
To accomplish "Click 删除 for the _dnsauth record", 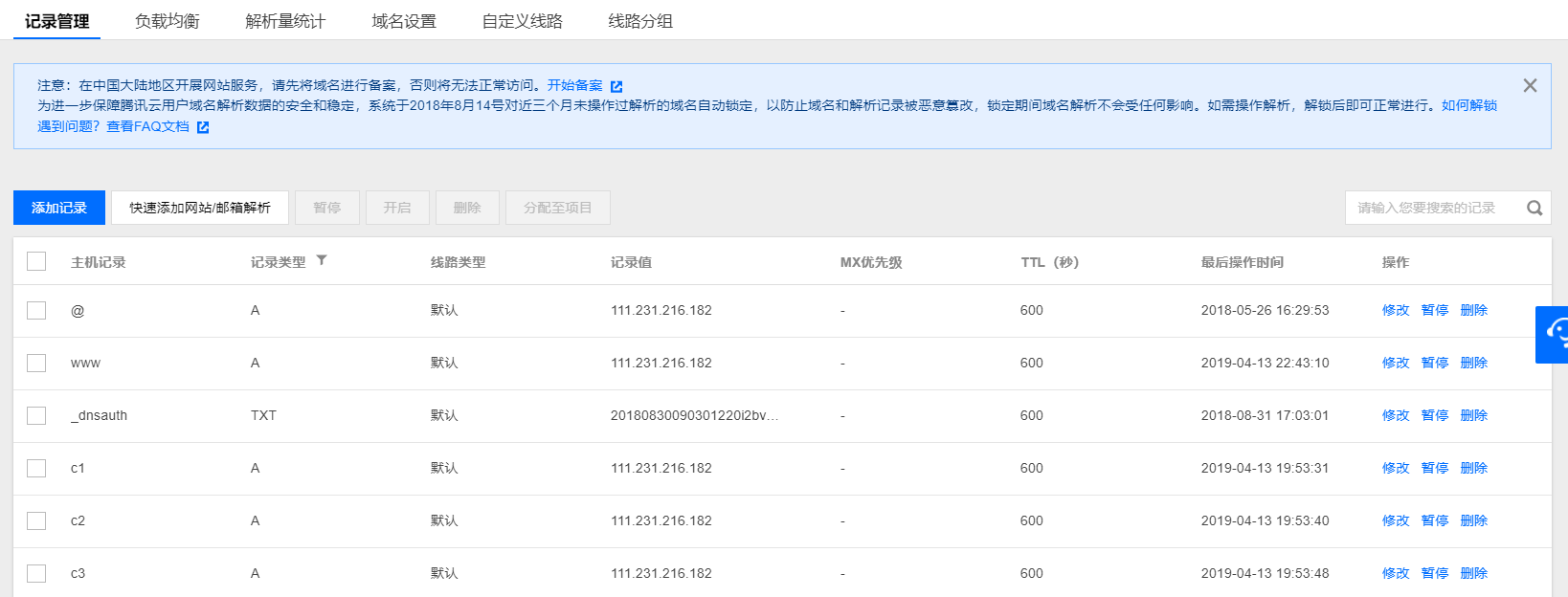I will tap(1474, 415).
